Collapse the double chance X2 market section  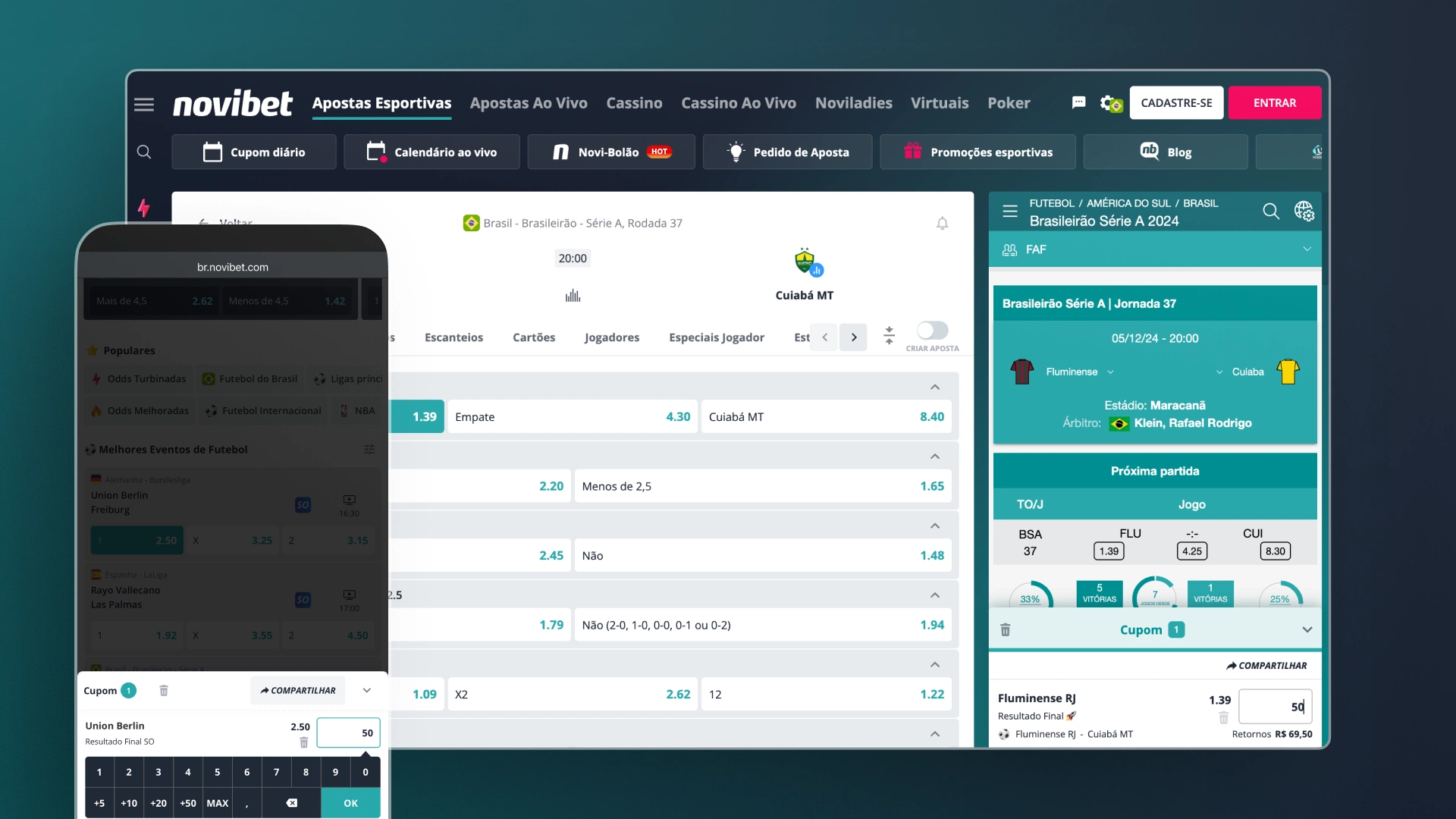click(x=935, y=665)
